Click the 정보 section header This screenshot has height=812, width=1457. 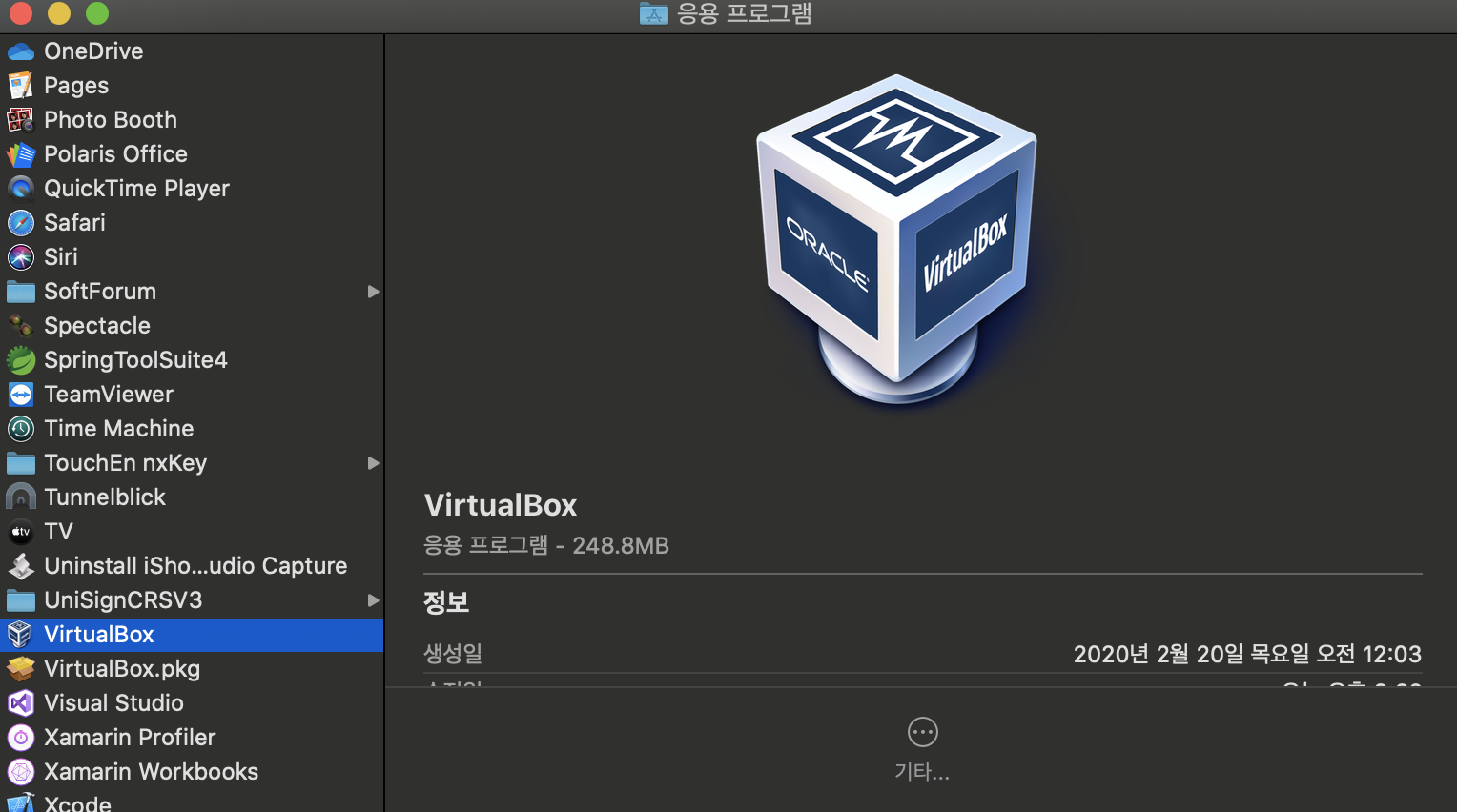pos(446,602)
